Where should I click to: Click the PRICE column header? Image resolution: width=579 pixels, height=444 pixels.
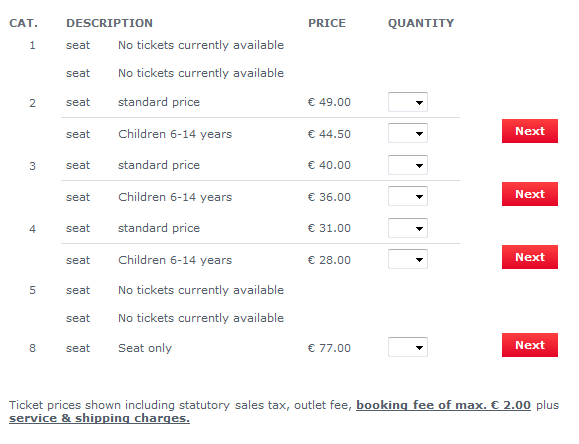click(x=327, y=23)
